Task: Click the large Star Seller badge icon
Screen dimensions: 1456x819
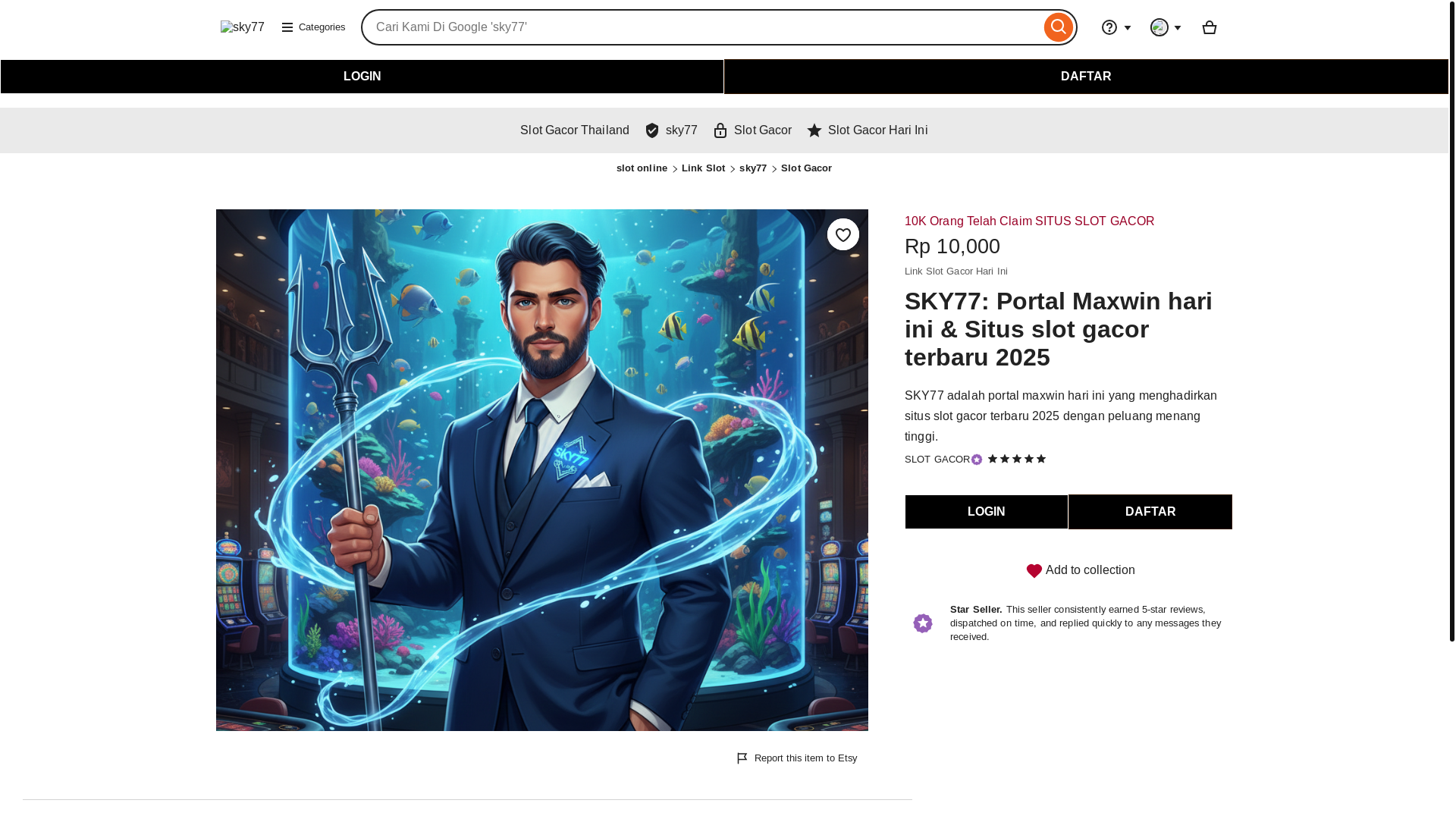Action: coord(923,623)
